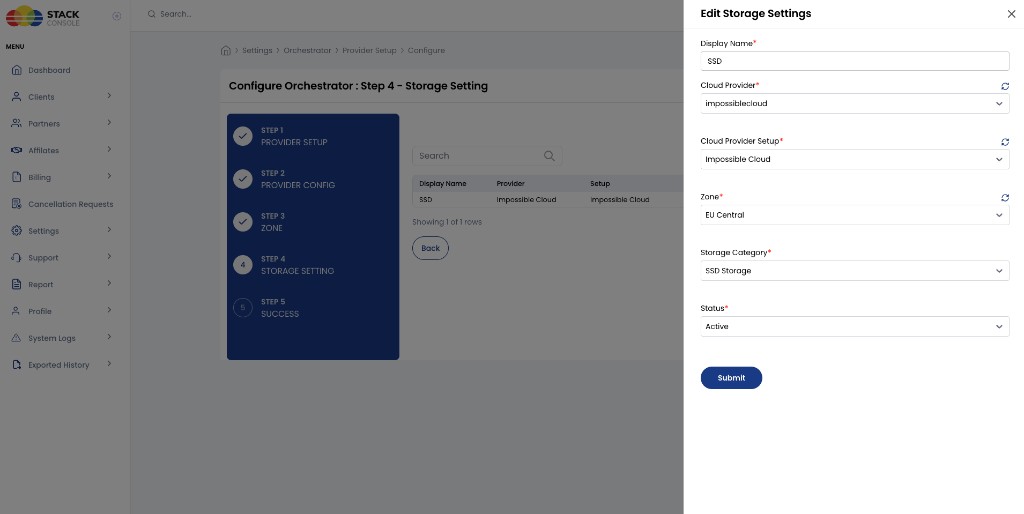Expand the System Logs menu chevron
Viewport: 1024px width, 514px height.
coord(109,337)
